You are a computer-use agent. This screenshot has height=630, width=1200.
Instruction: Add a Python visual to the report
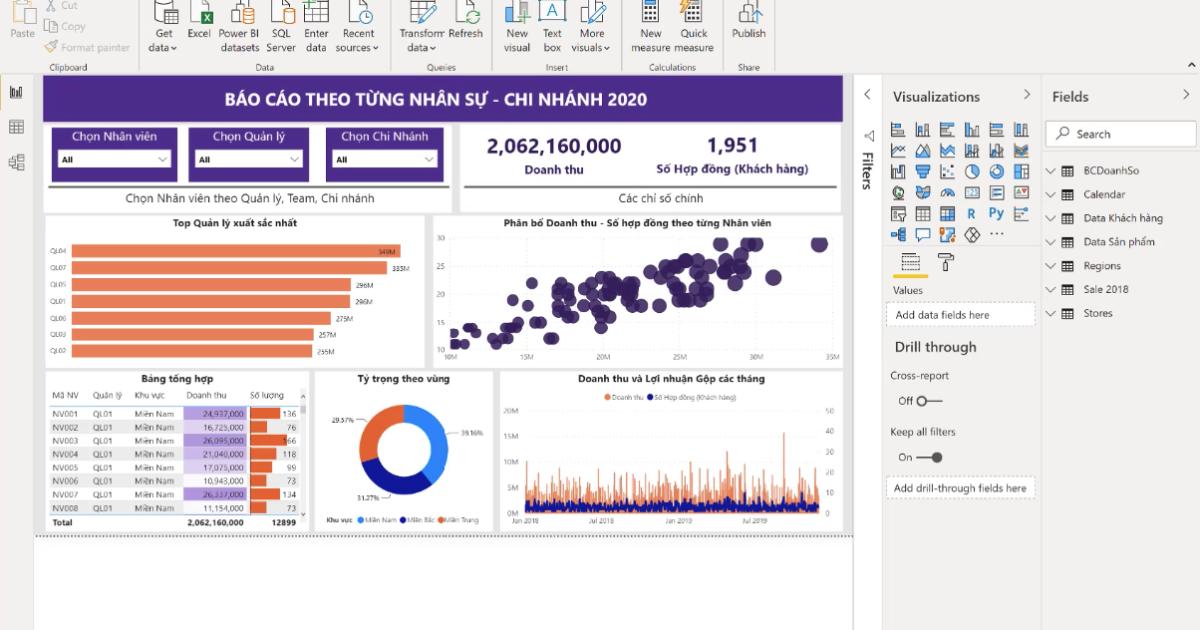click(996, 212)
